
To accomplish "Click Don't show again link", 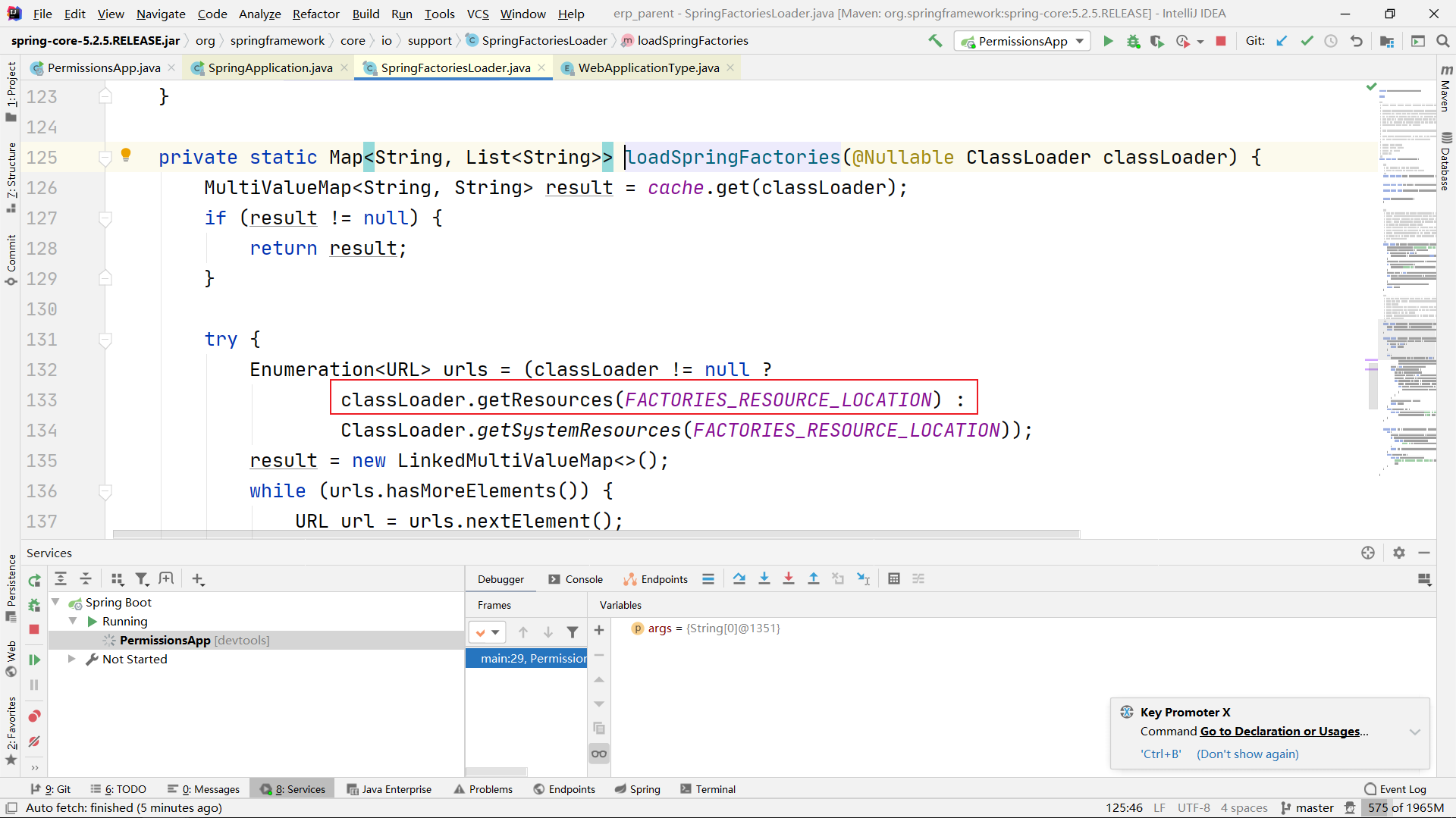I will click(x=1247, y=754).
